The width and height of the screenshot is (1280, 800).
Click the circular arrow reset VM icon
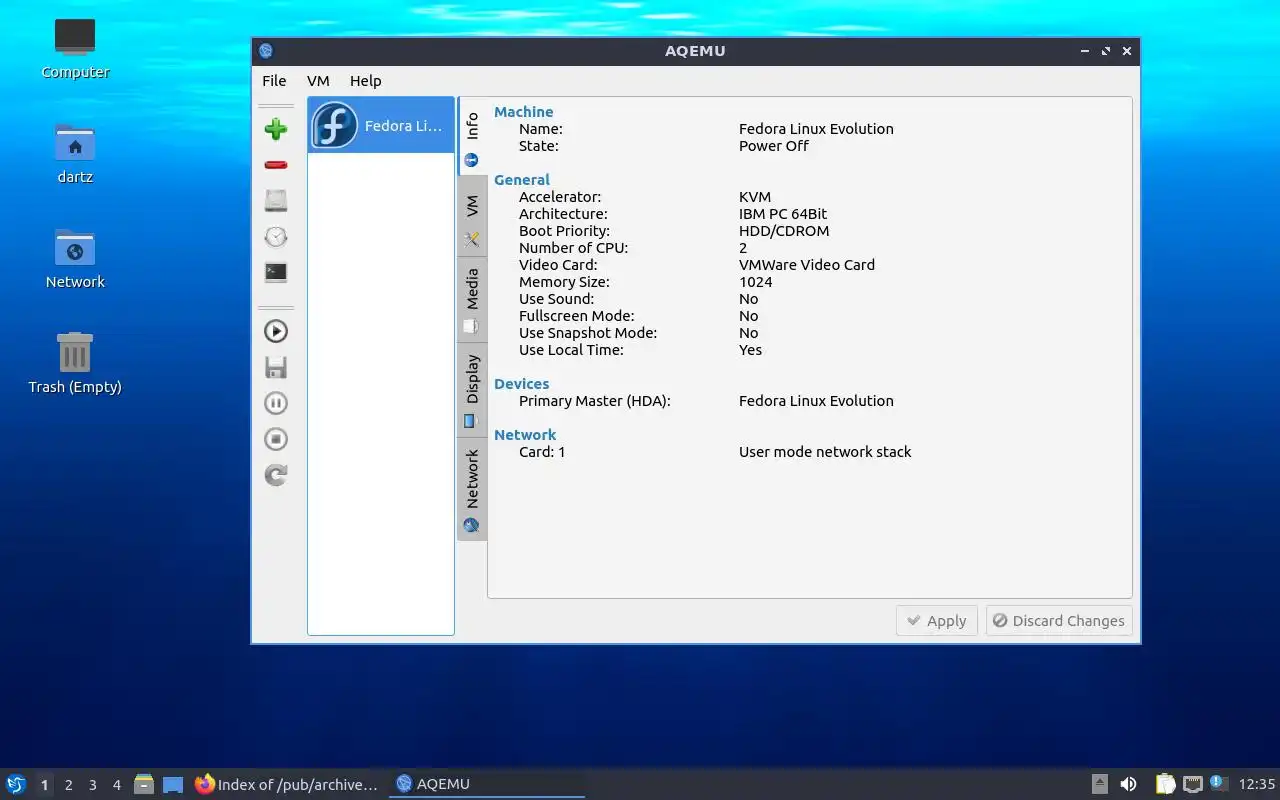tap(276, 475)
